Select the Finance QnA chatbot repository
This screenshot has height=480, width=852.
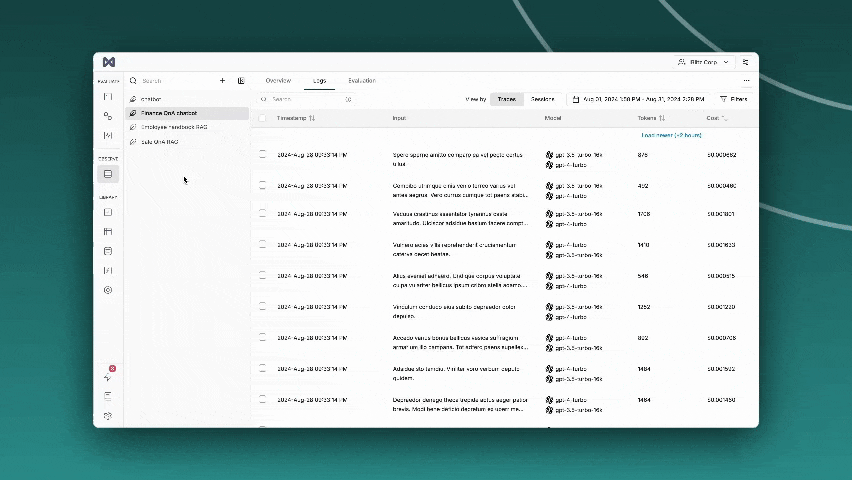pyautogui.click(x=187, y=113)
